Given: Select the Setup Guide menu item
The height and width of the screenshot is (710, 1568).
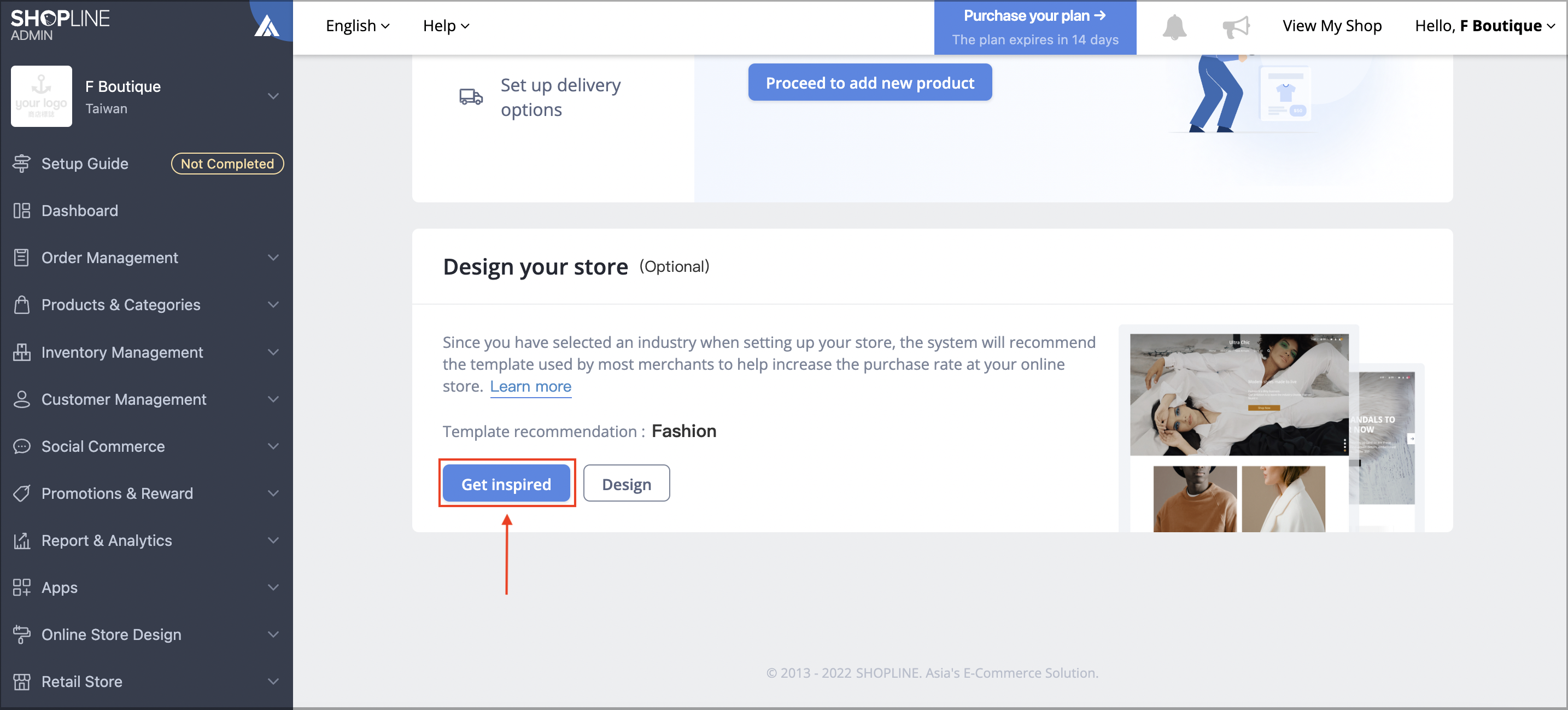Looking at the screenshot, I should 85,163.
